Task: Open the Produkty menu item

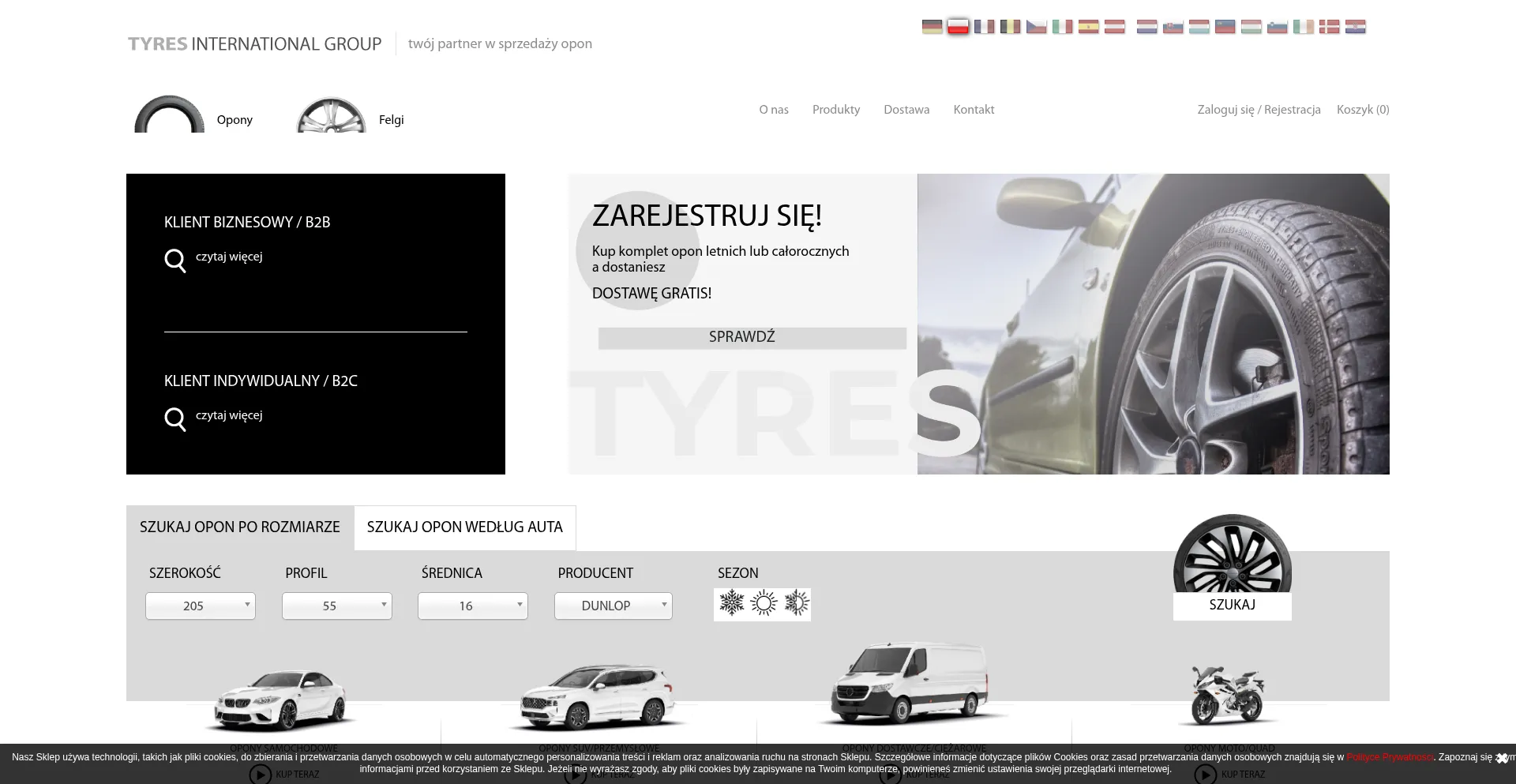Action: (836, 110)
